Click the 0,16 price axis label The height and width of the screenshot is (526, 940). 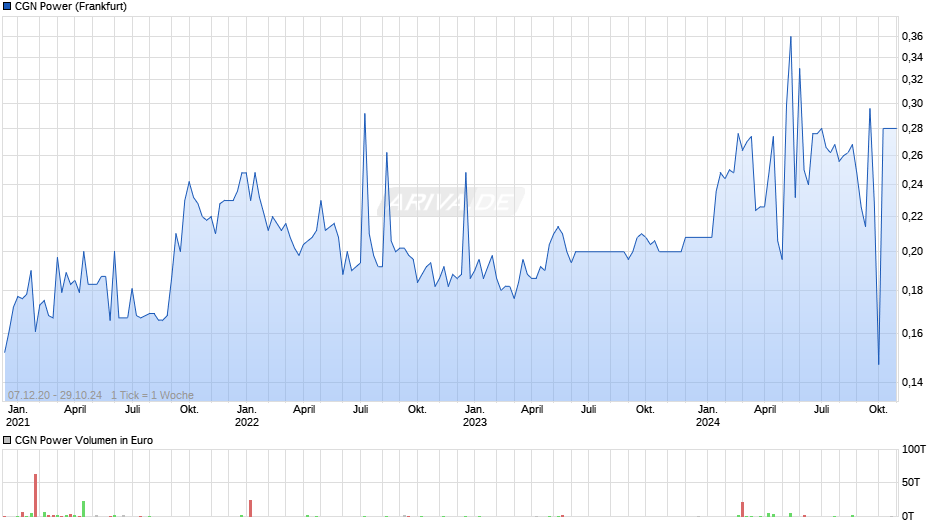tap(912, 333)
